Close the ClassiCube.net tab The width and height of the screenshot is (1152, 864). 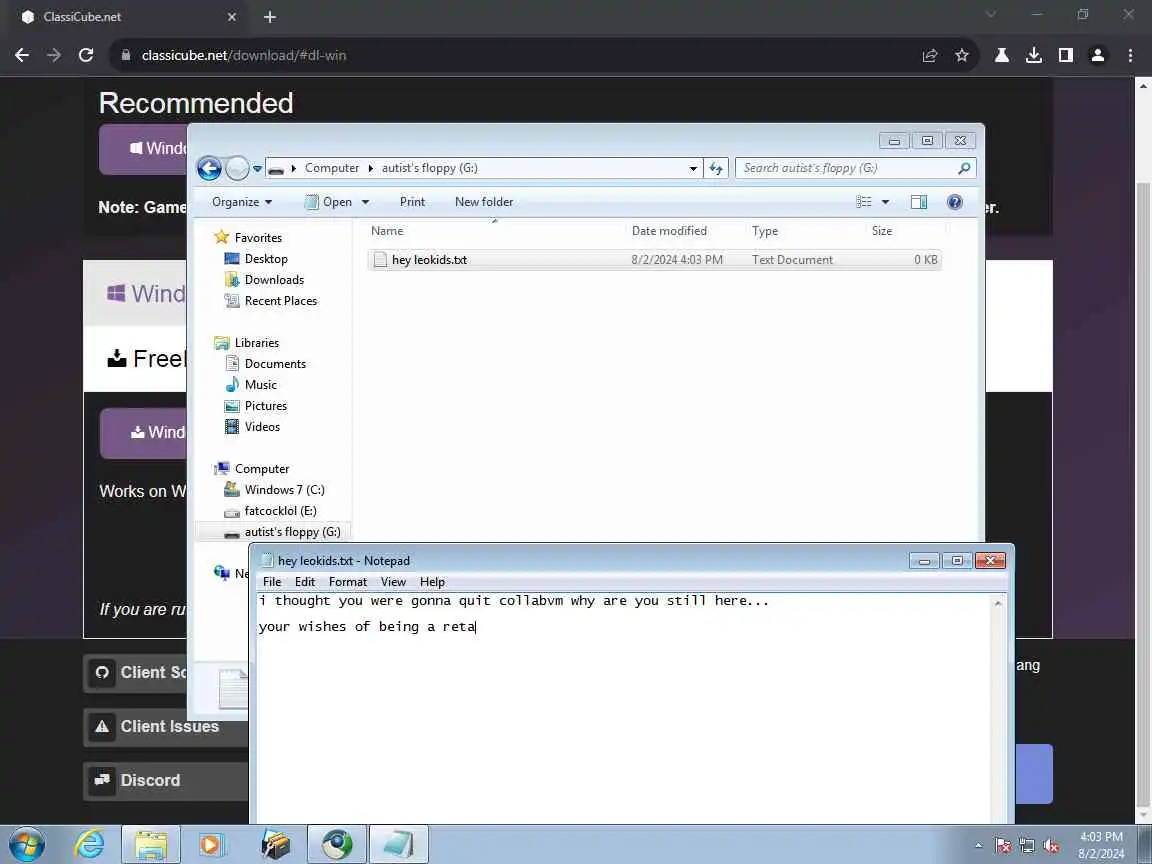click(x=231, y=17)
